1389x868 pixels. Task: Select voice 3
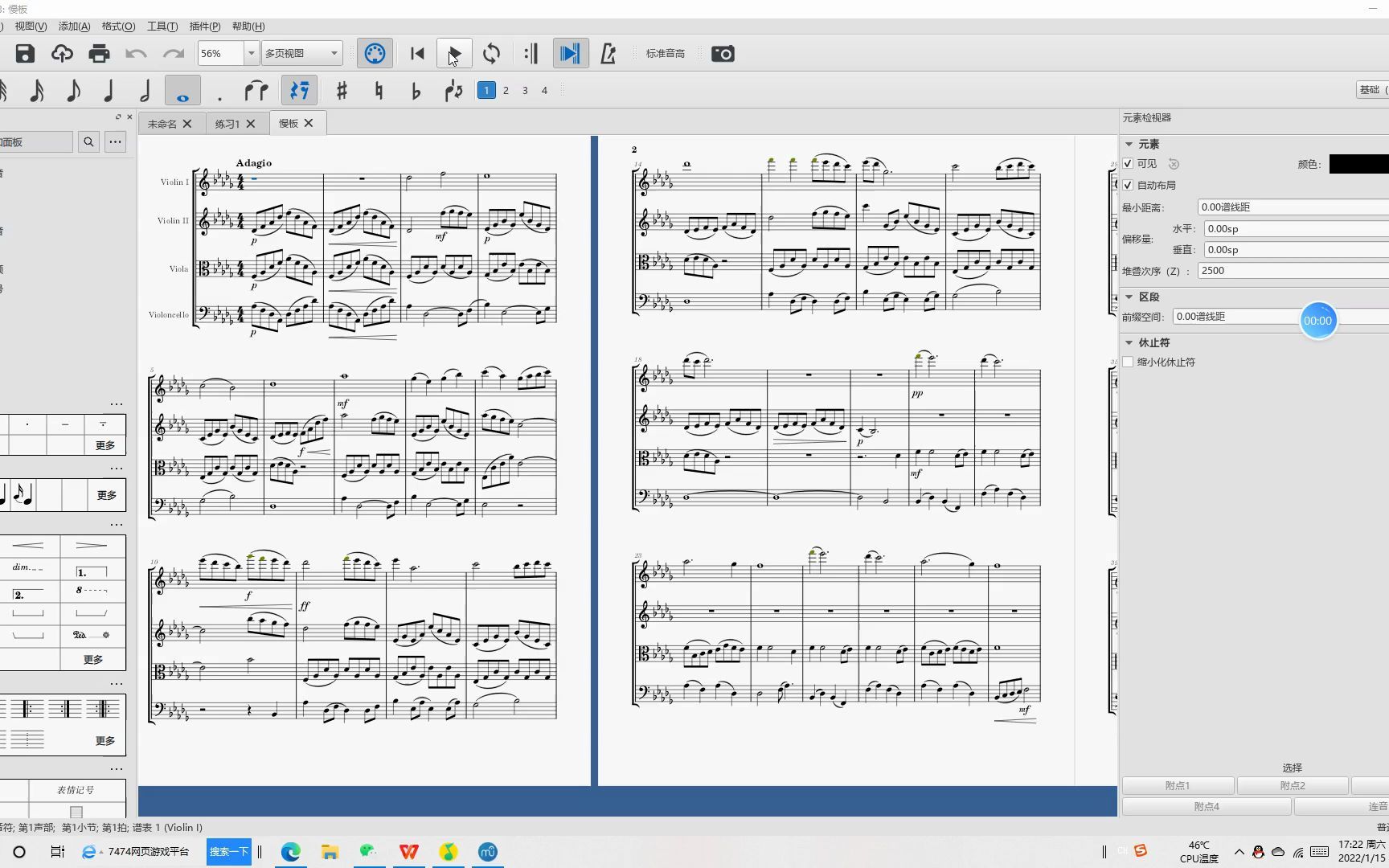[x=525, y=91]
